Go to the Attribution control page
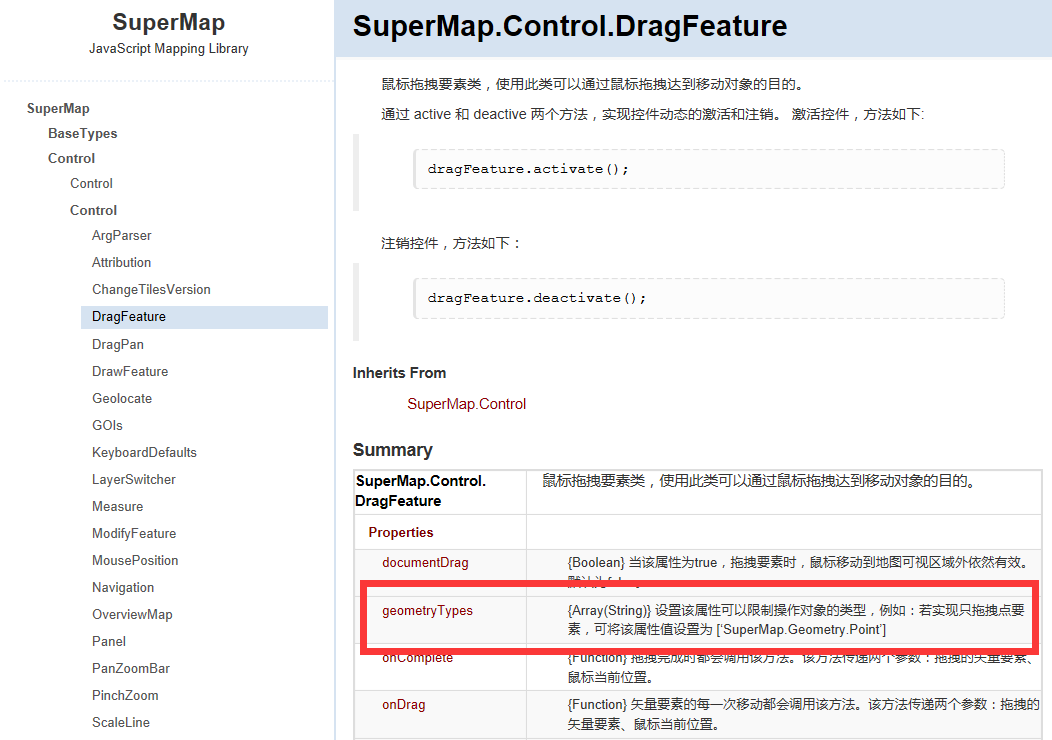This screenshot has width=1052, height=740. click(x=121, y=262)
